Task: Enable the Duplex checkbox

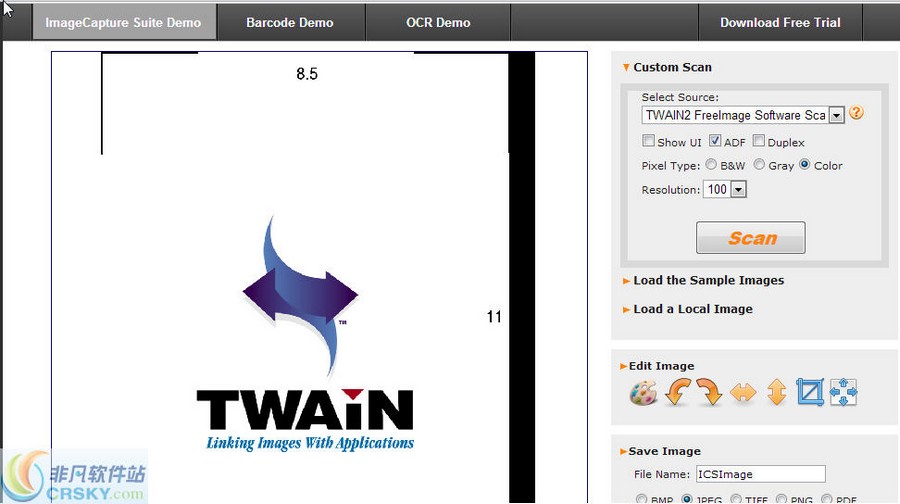Action: coord(759,141)
